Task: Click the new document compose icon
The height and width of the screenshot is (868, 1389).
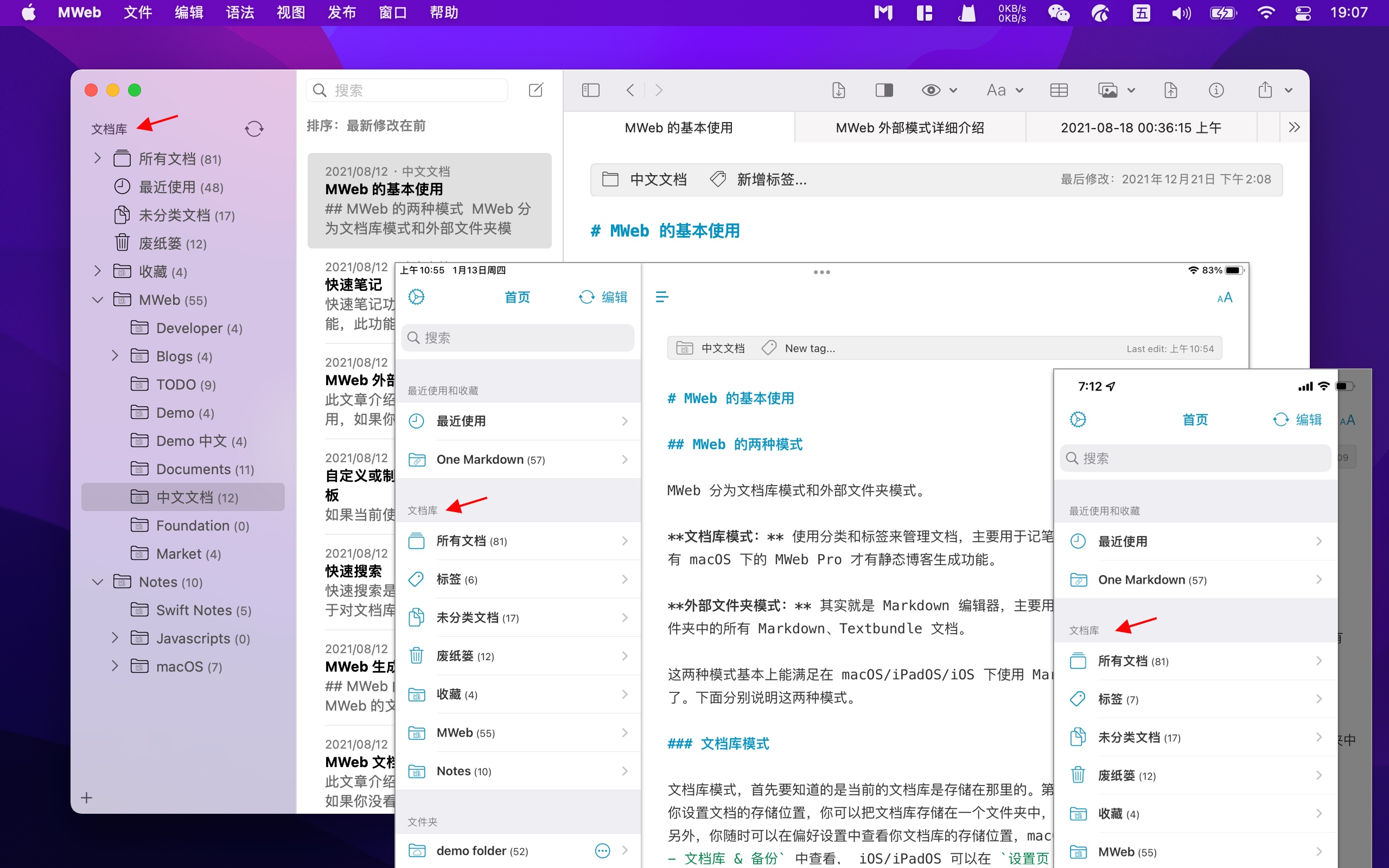Action: (x=536, y=90)
